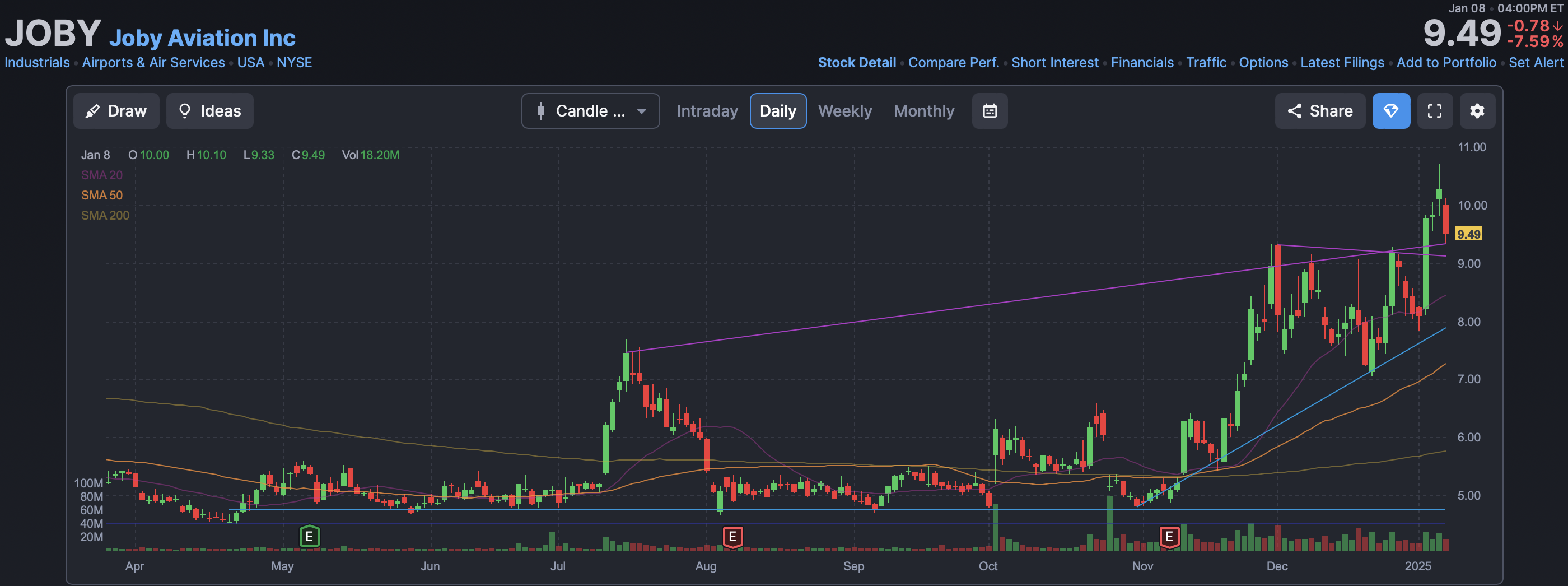Click the 11.00 price axis label
The image size is (1568, 586).
click(x=1472, y=147)
